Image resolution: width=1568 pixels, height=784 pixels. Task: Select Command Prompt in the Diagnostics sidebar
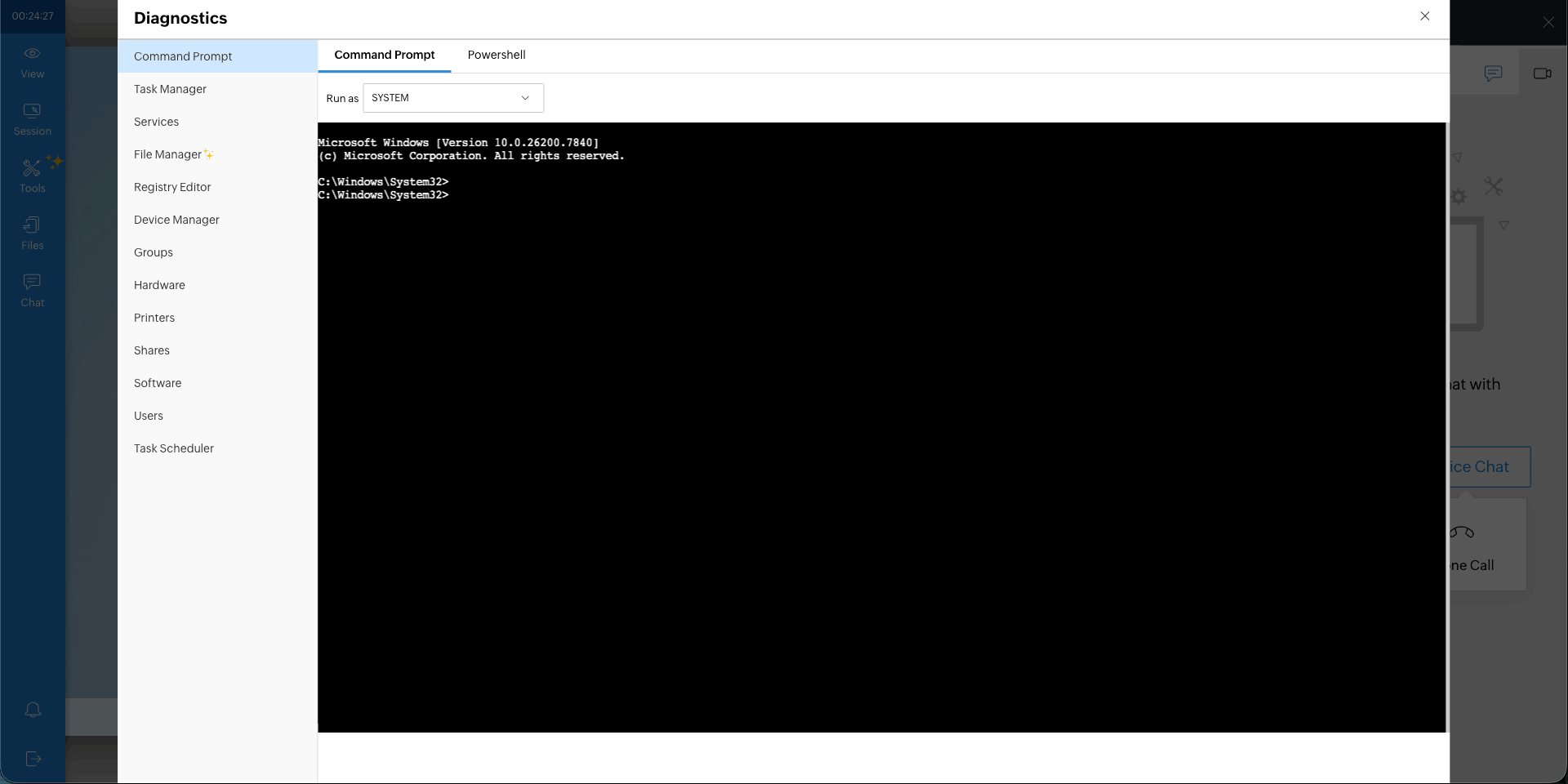pos(217,56)
